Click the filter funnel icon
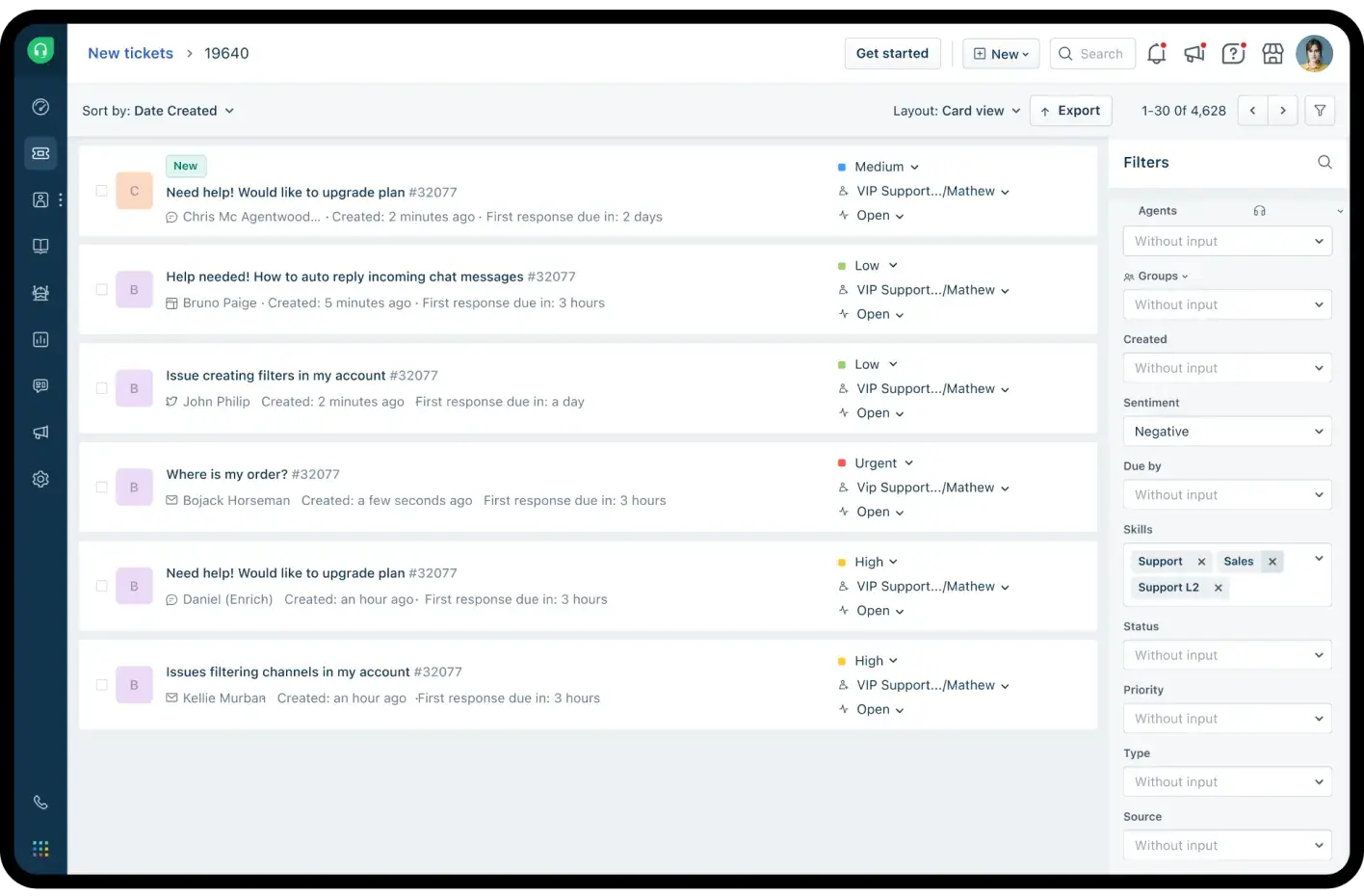Image resolution: width=1364 pixels, height=896 pixels. point(1320,111)
